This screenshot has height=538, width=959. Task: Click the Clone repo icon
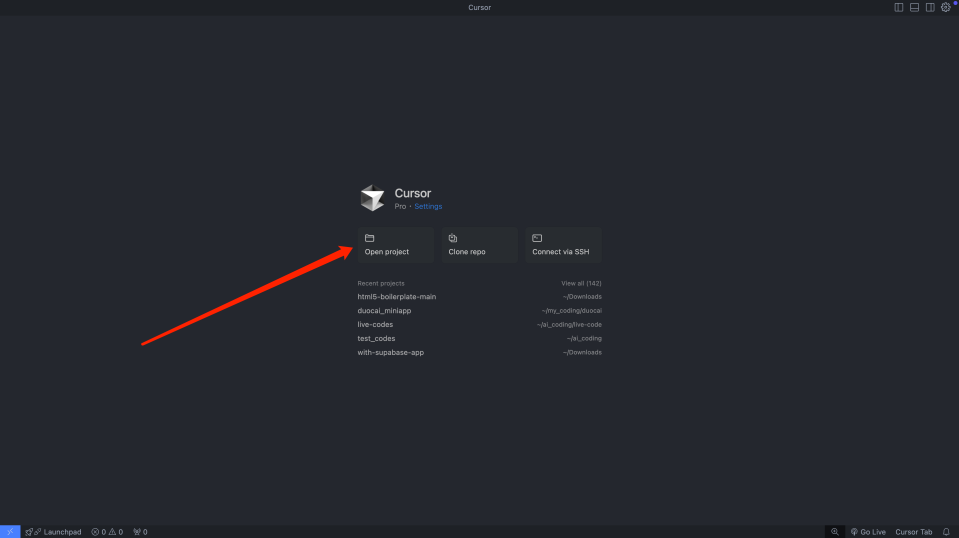(453, 238)
